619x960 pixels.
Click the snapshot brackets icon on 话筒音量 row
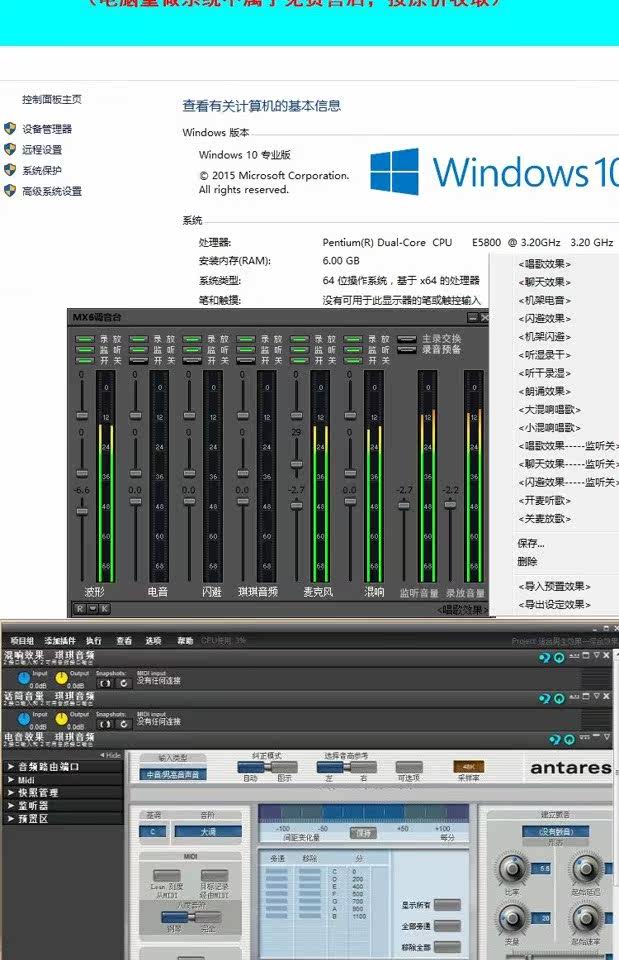[105, 724]
